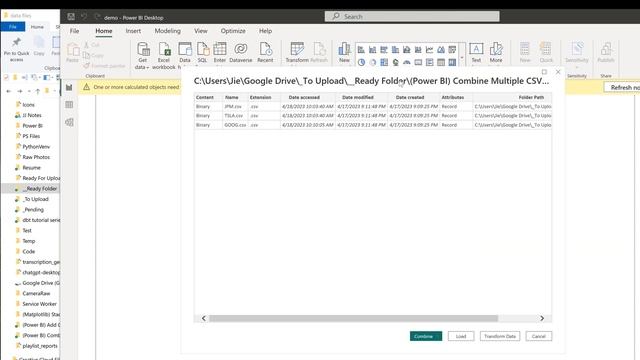This screenshot has width=640, height=360.
Task: Click Pin to Quick access in Explorer
Action: 16,49
